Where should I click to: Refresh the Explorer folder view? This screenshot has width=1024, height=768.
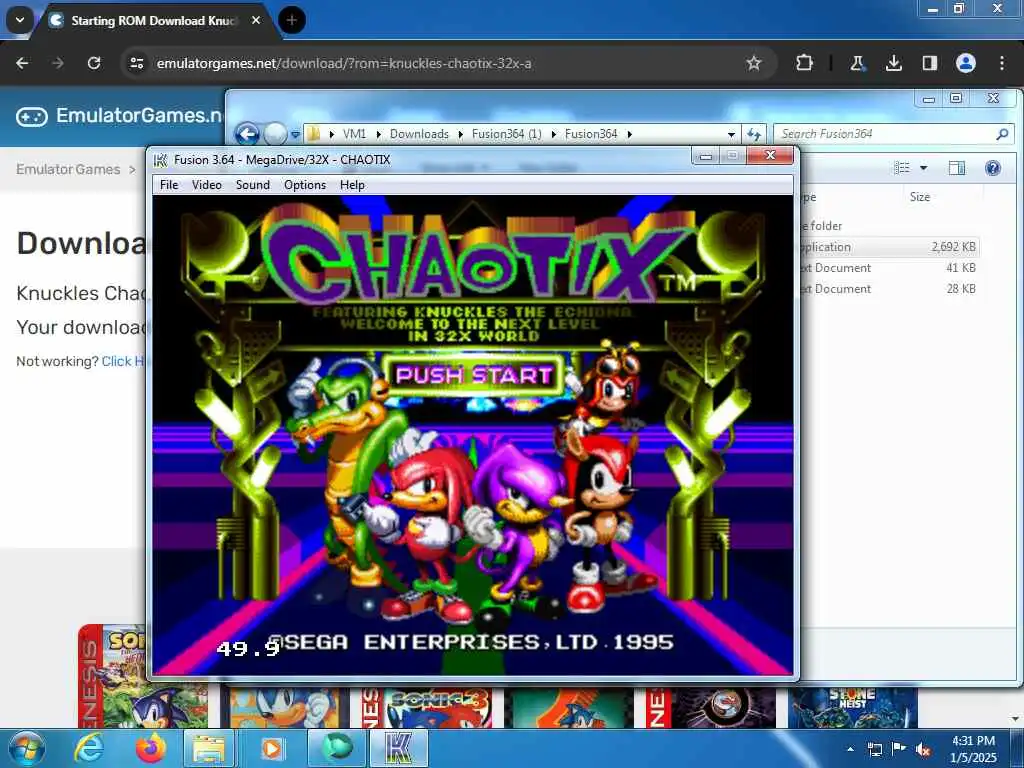click(754, 134)
